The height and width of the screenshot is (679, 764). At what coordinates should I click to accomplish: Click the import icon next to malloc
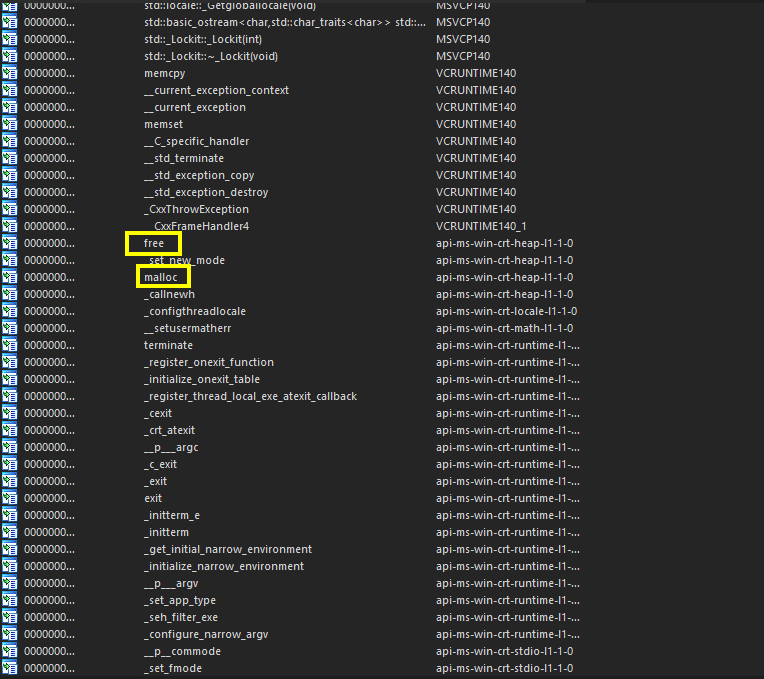tap(10, 277)
